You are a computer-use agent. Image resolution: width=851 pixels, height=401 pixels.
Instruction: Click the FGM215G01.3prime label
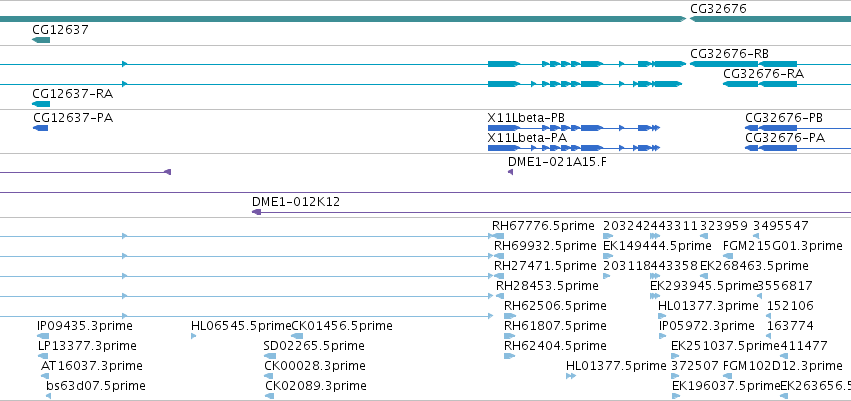(783, 246)
